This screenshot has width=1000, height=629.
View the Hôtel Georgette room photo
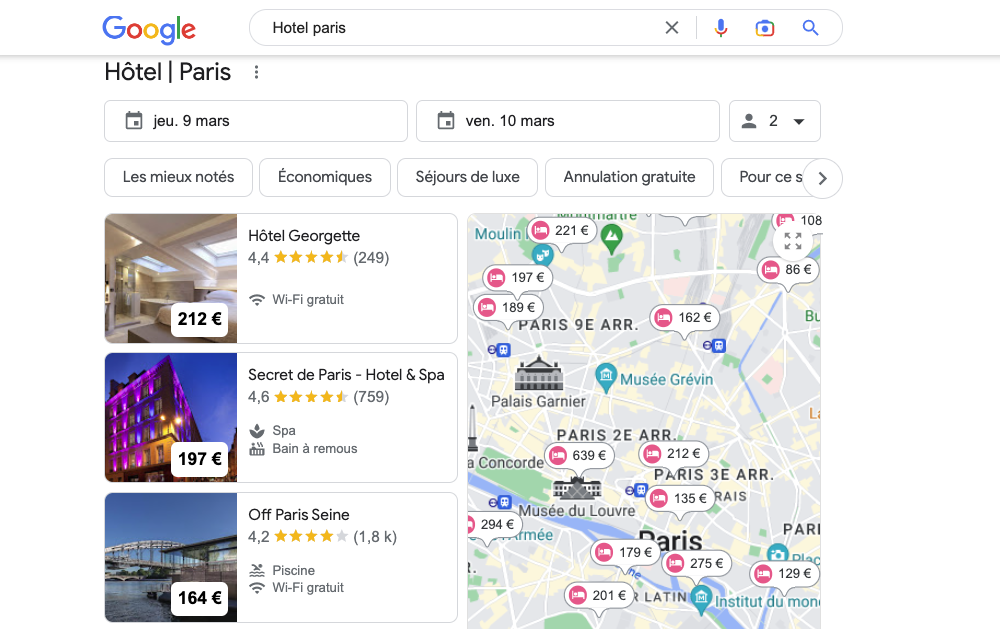[171, 278]
